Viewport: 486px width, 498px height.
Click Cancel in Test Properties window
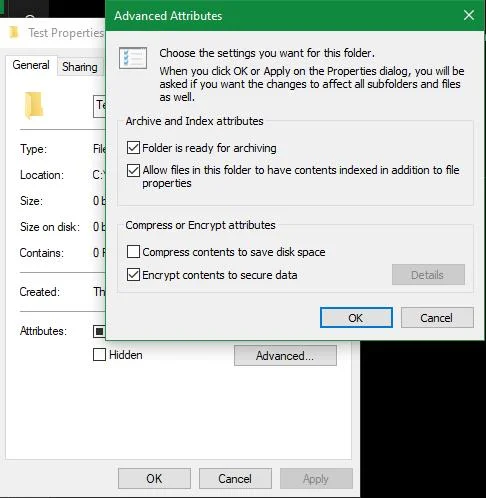tap(235, 479)
